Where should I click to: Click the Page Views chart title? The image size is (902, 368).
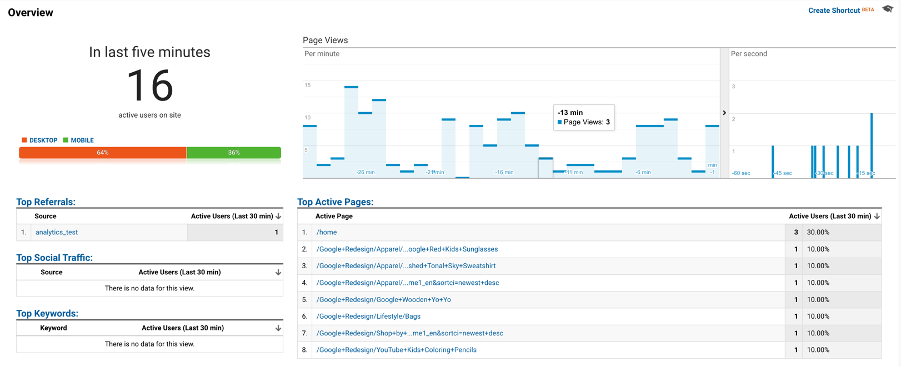325,40
